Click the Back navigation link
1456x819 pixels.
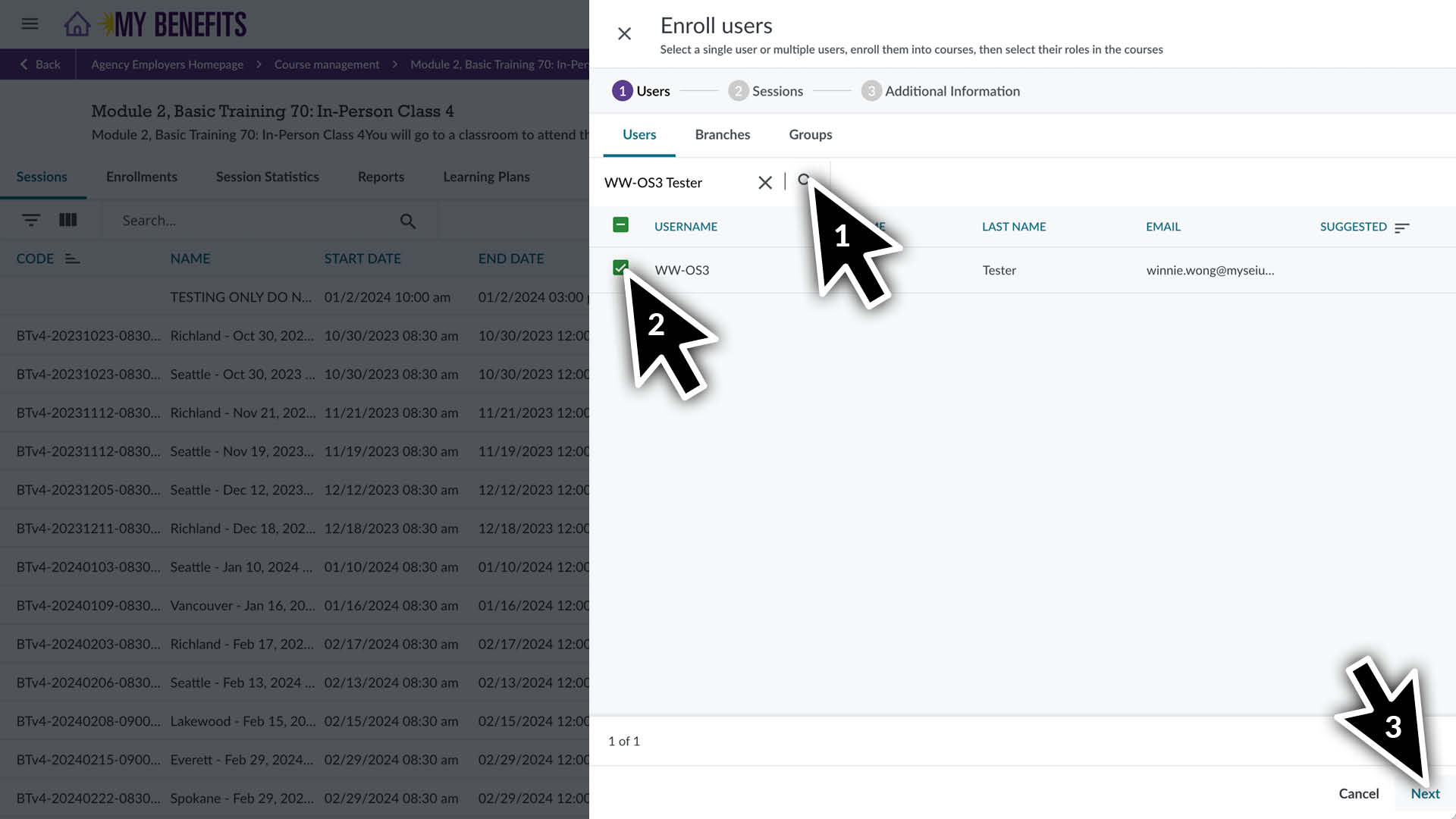(x=39, y=64)
